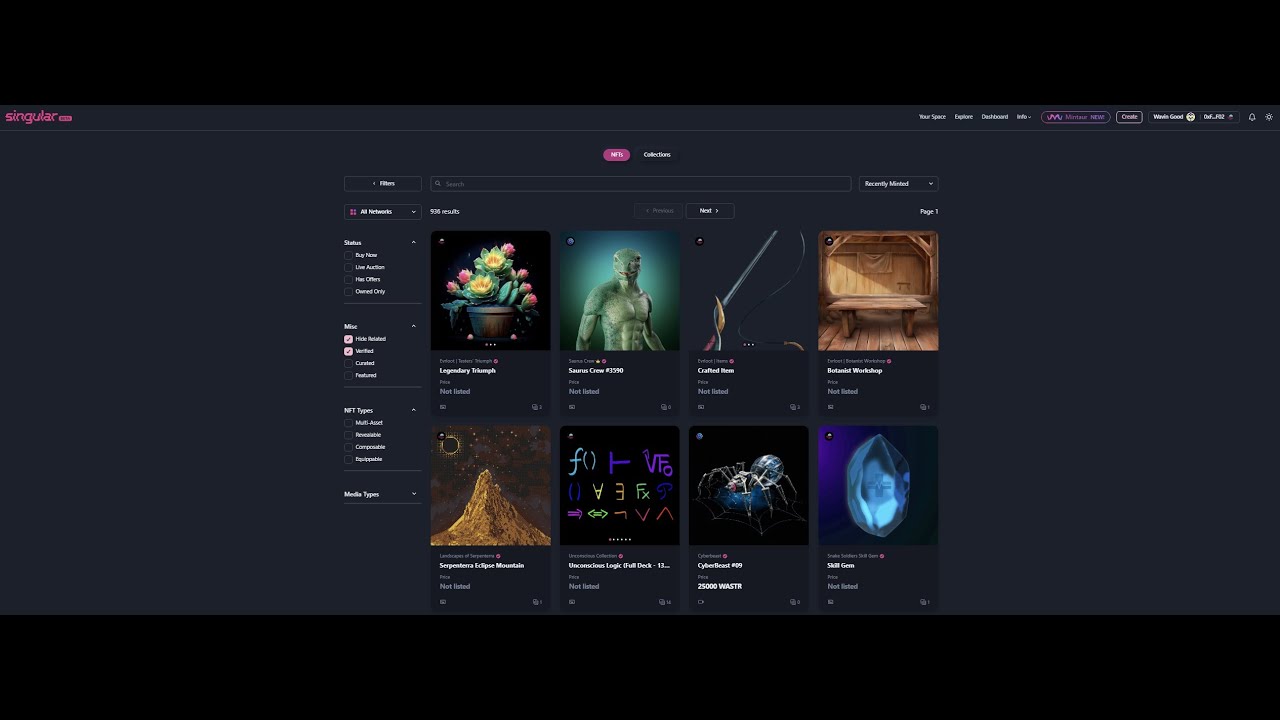1280x720 pixels.
Task: Click resources count icon on Legendary Triumph card
Action: pyautogui.click(x=536, y=407)
